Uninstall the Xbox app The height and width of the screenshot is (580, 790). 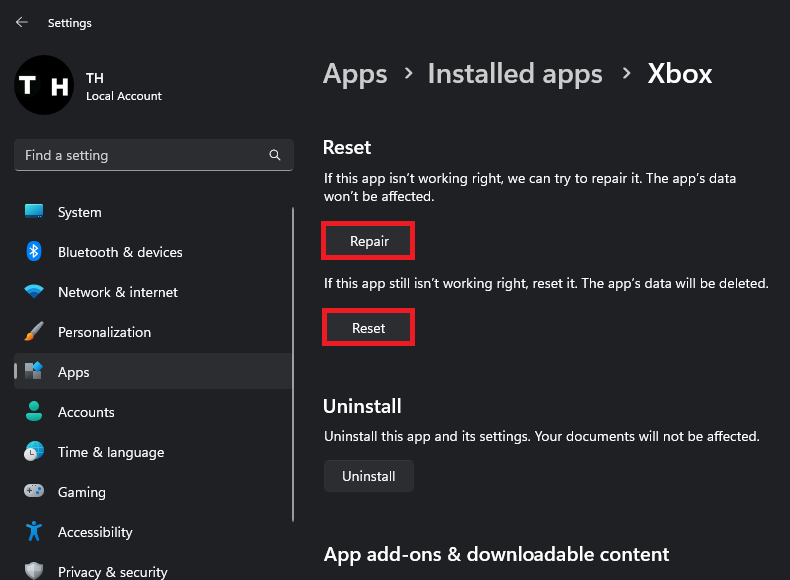point(368,476)
